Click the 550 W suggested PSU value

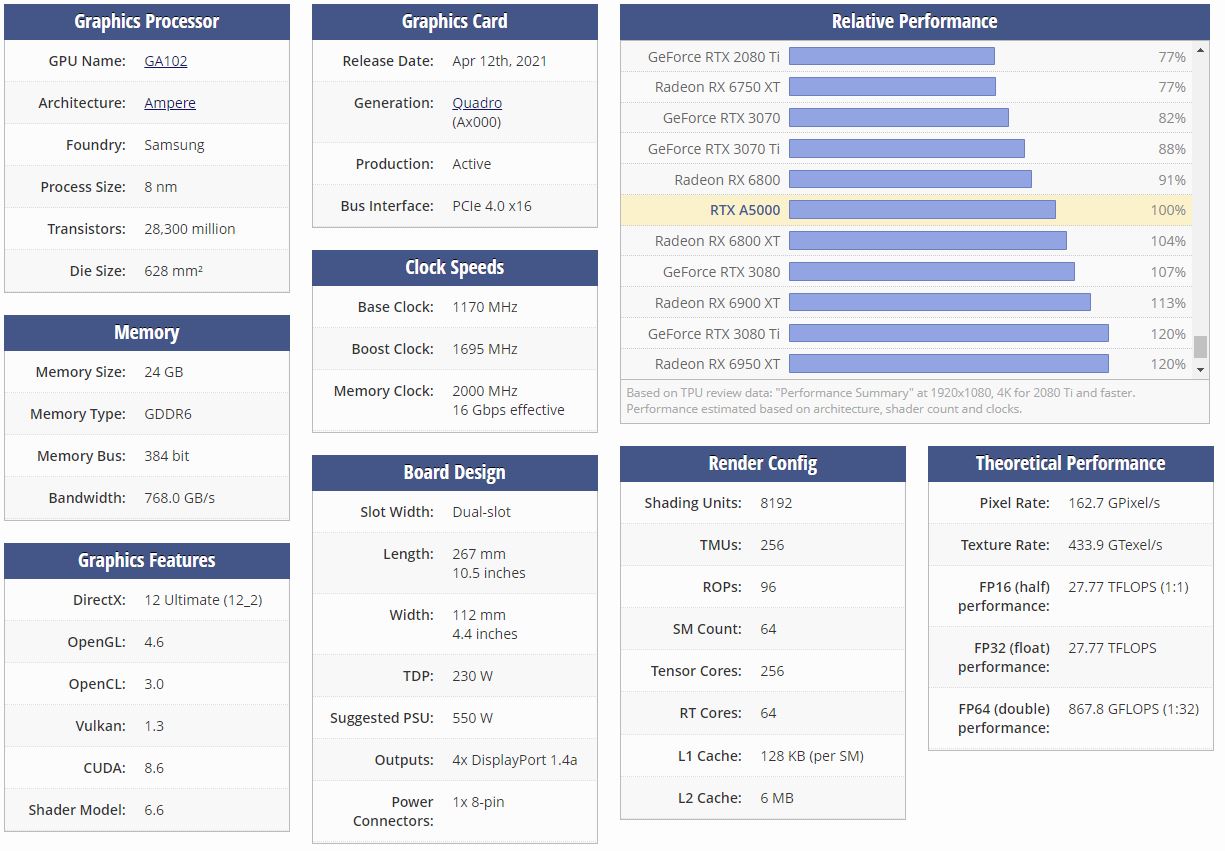pyautogui.click(x=473, y=718)
